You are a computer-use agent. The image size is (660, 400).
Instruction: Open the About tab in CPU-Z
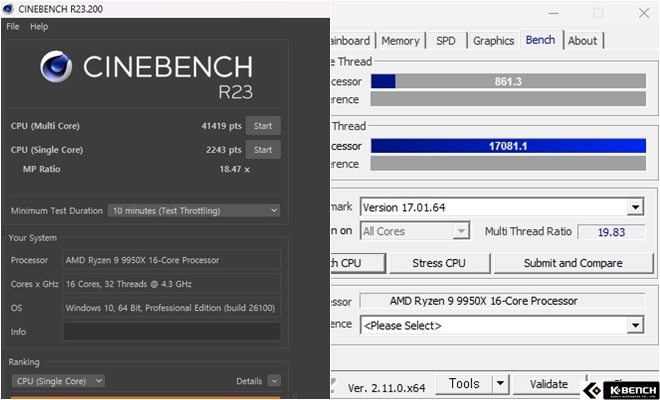583,41
